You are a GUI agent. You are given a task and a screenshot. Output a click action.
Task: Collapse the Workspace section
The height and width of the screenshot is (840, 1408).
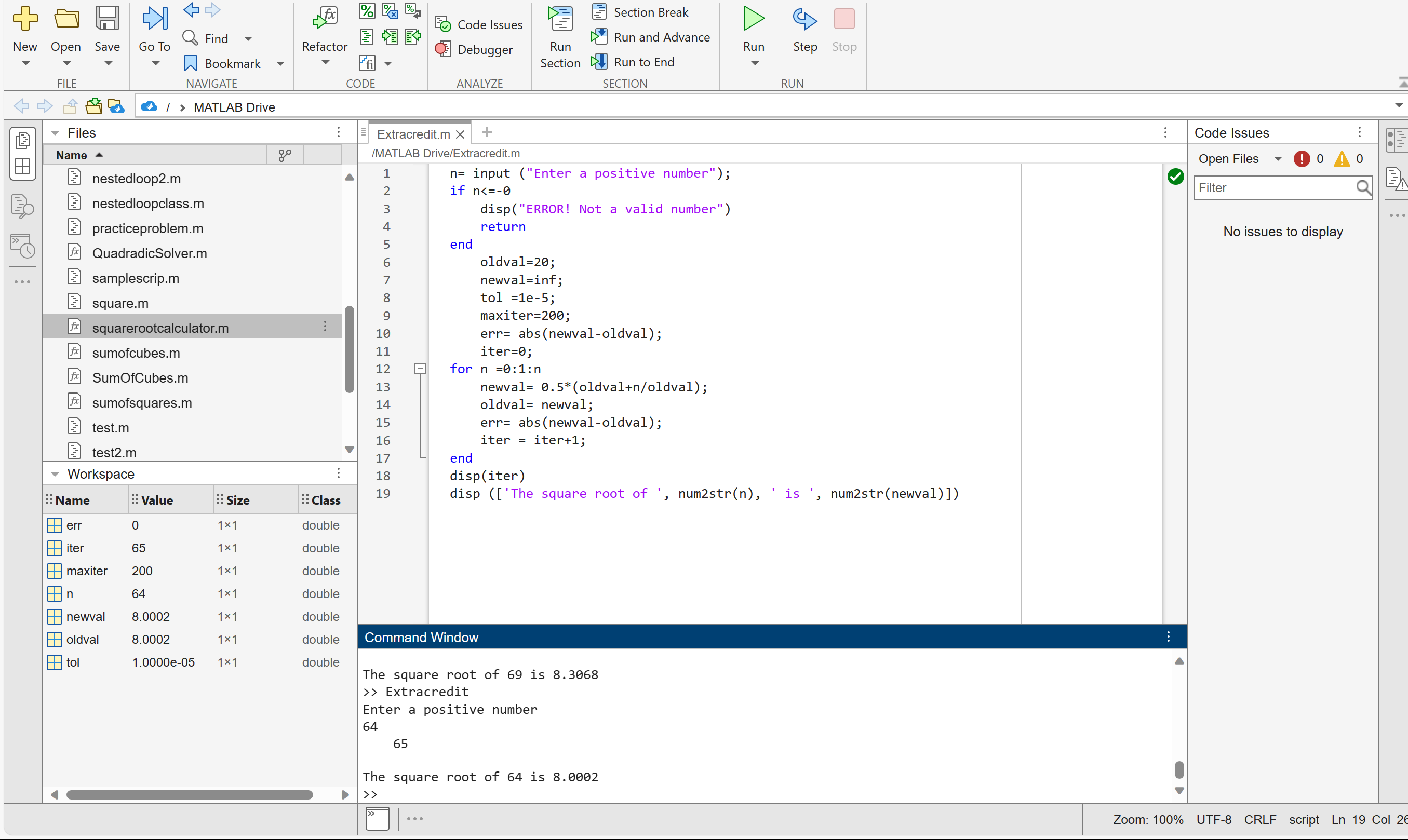(x=55, y=474)
